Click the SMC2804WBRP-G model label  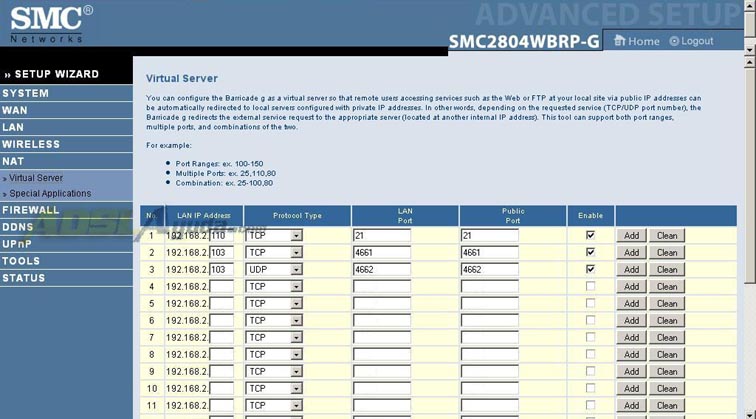[x=524, y=41]
